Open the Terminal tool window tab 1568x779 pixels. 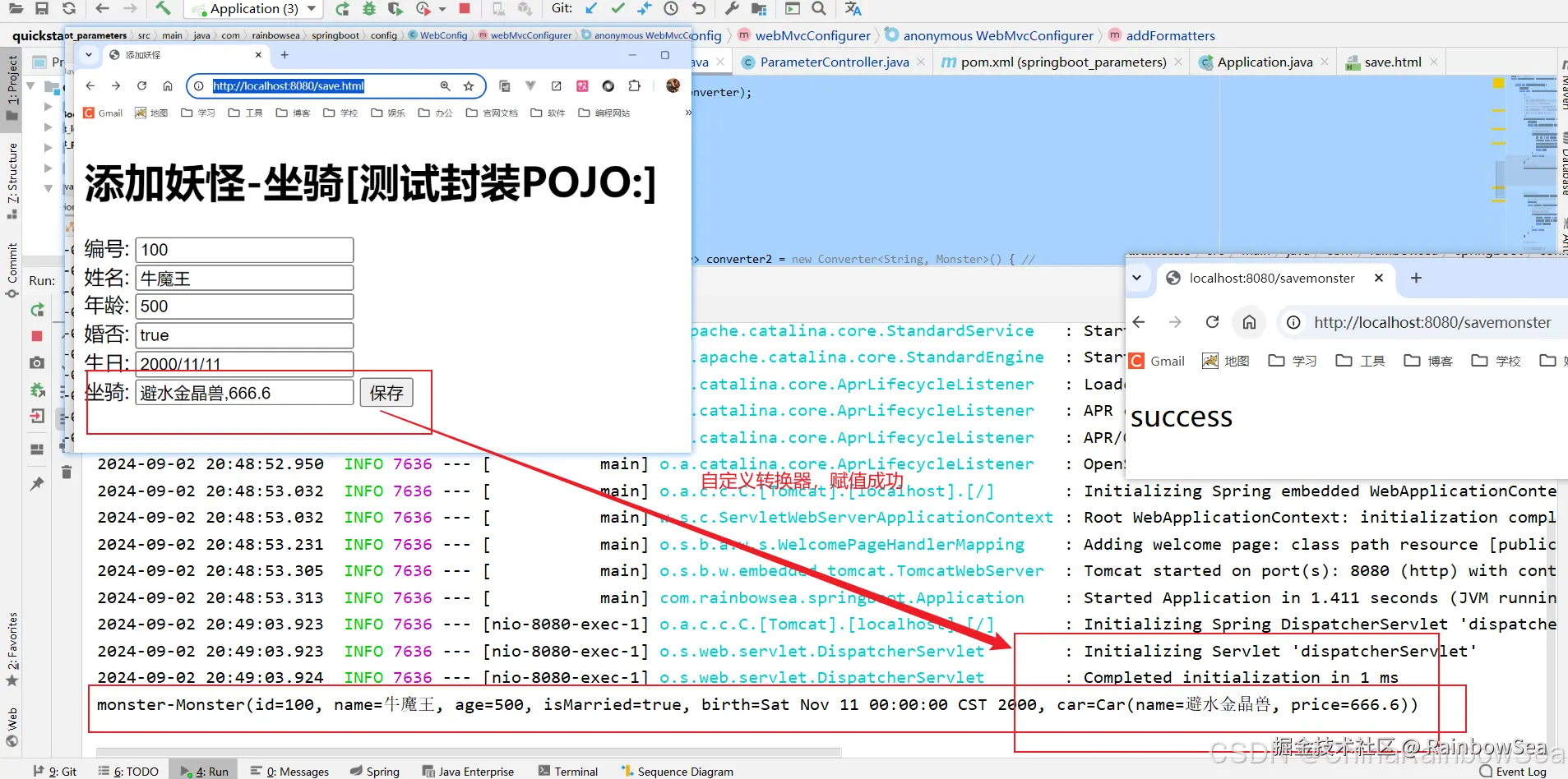[568, 771]
